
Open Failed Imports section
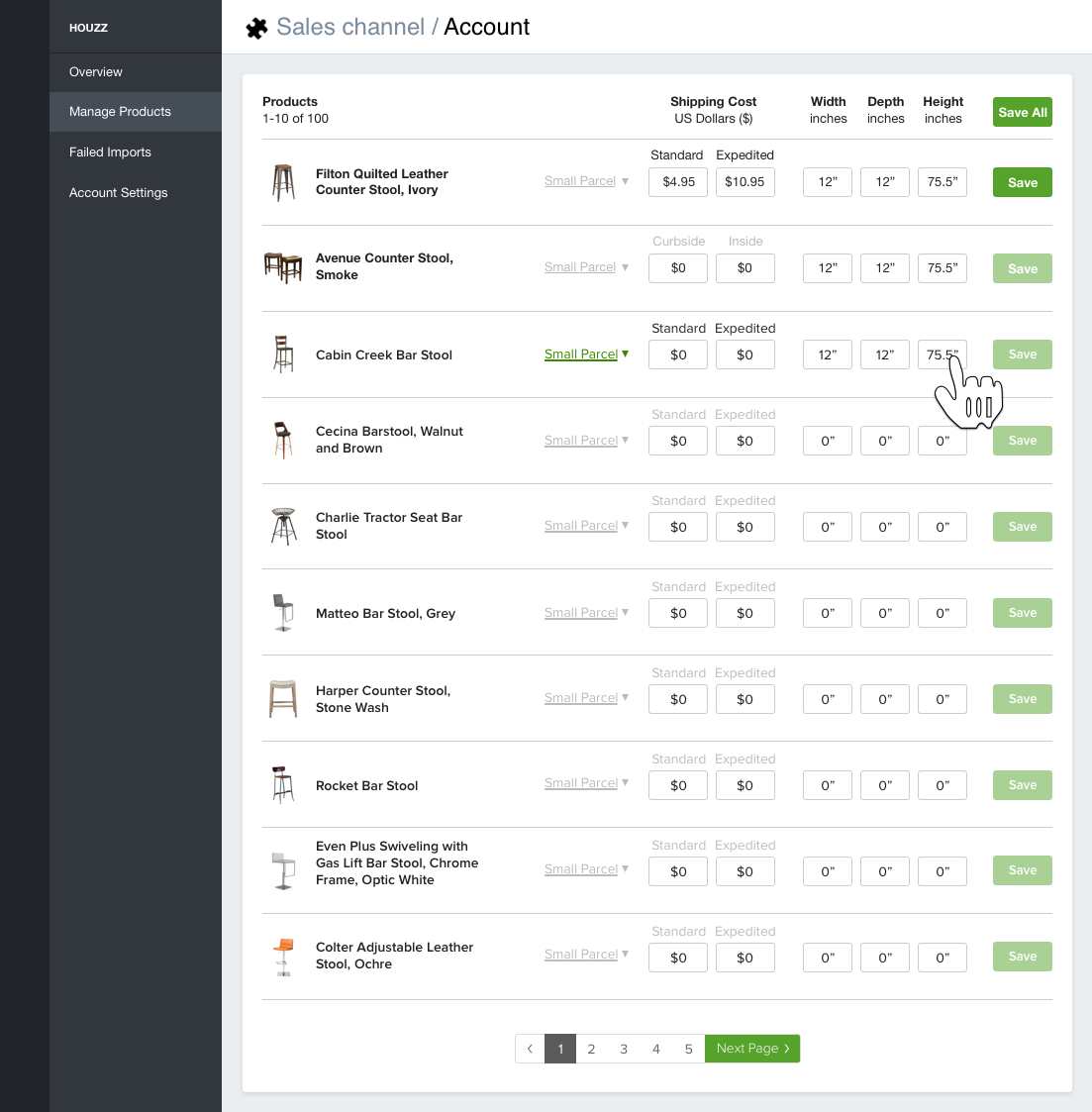pos(110,152)
